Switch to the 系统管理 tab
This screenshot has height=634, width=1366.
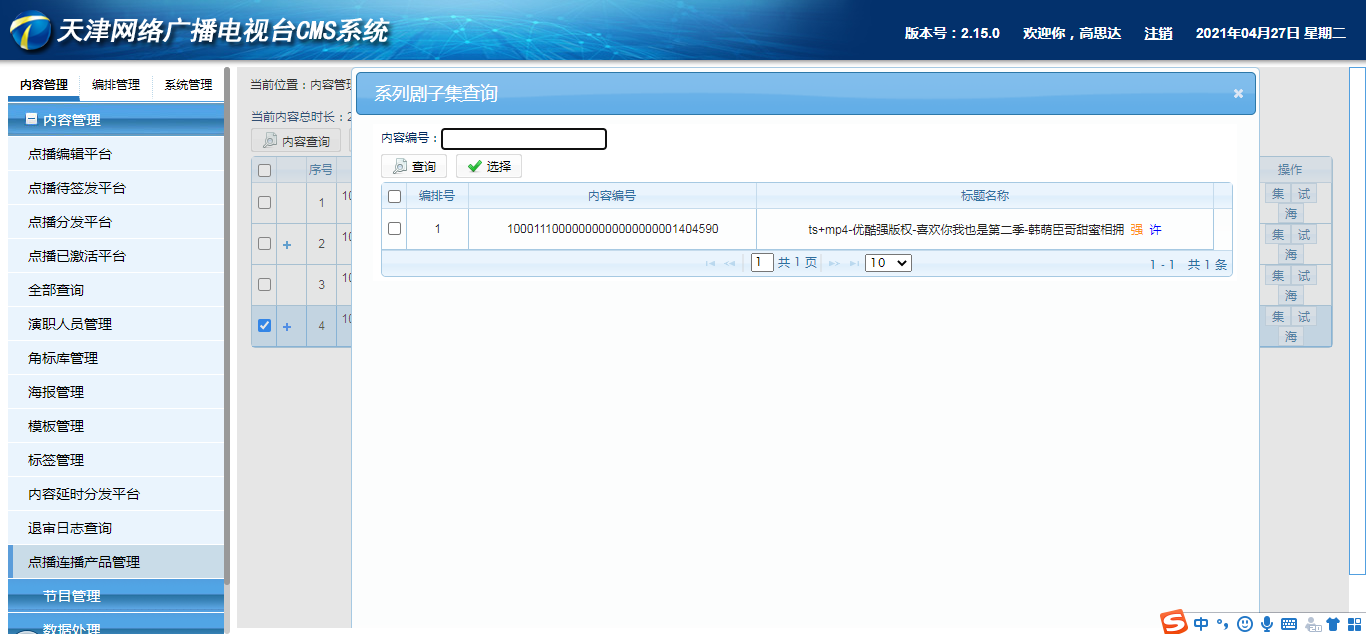[188, 85]
